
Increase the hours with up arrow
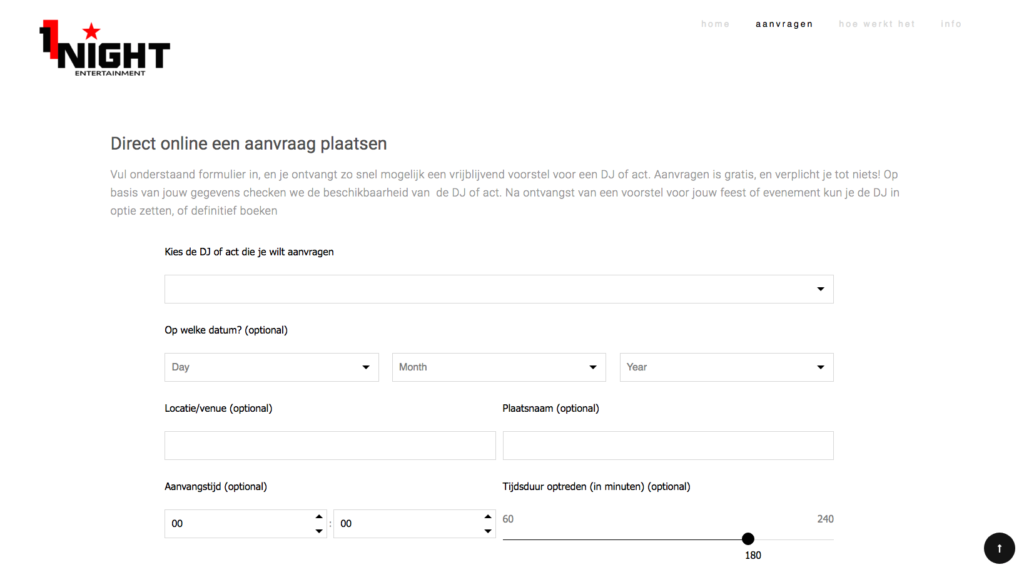tap(319, 516)
